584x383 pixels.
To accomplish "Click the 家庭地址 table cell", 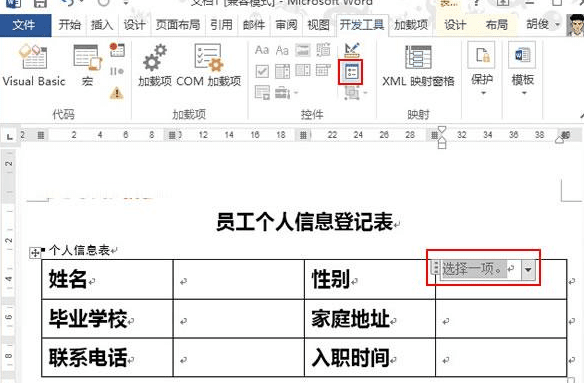I will pyautogui.click(x=370, y=319).
